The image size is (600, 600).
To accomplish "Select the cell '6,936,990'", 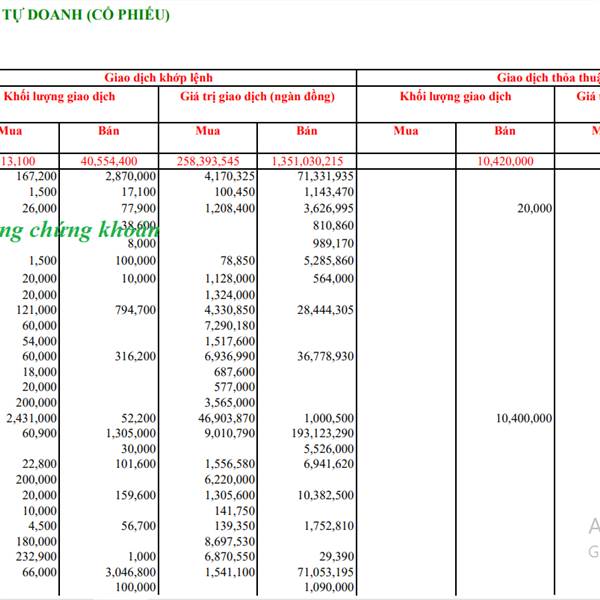I will [230, 356].
